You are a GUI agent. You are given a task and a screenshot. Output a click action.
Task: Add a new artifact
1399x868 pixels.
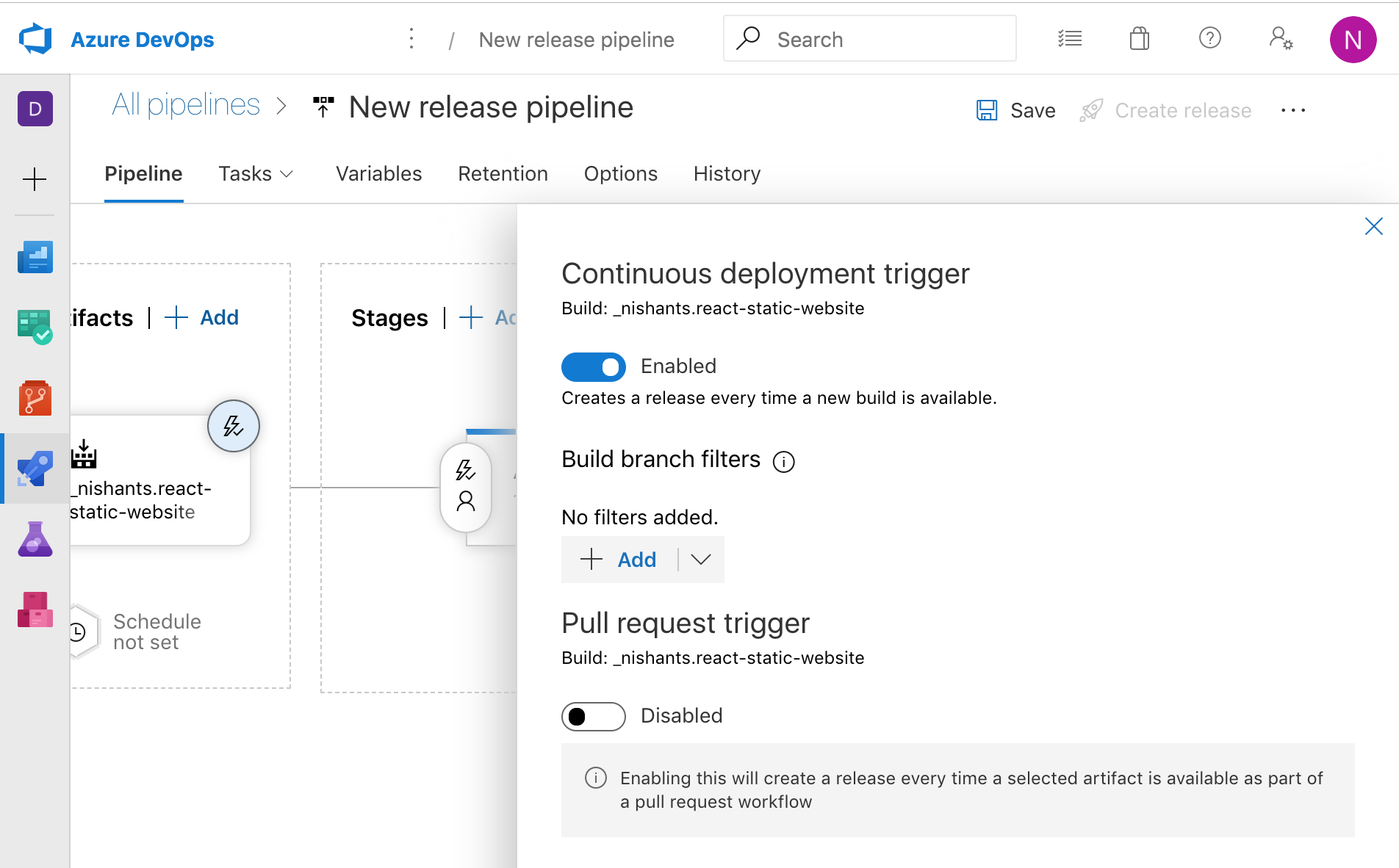202,317
